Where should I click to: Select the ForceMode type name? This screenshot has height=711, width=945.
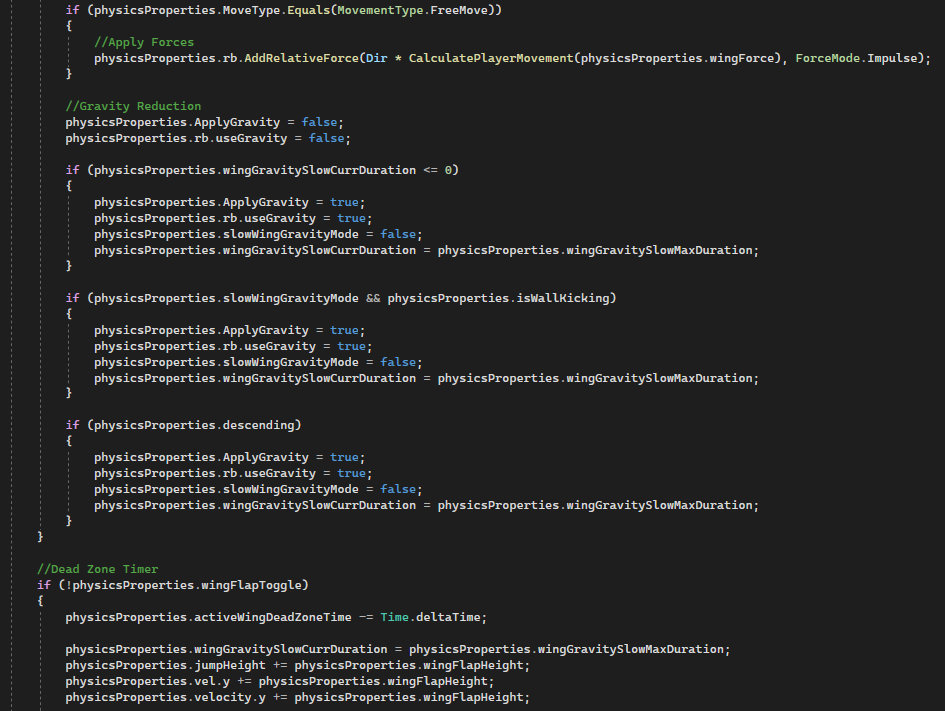click(x=827, y=58)
